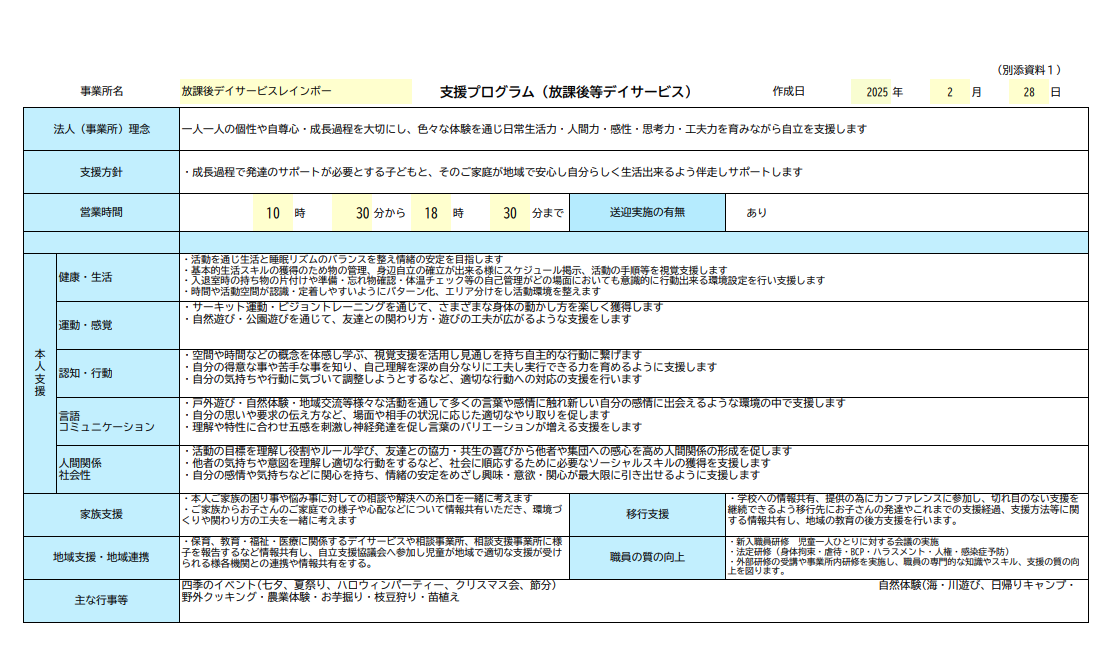Click the line サーキット運動・ビジョントレーニング
The image size is (1117, 650).
coord(422,307)
